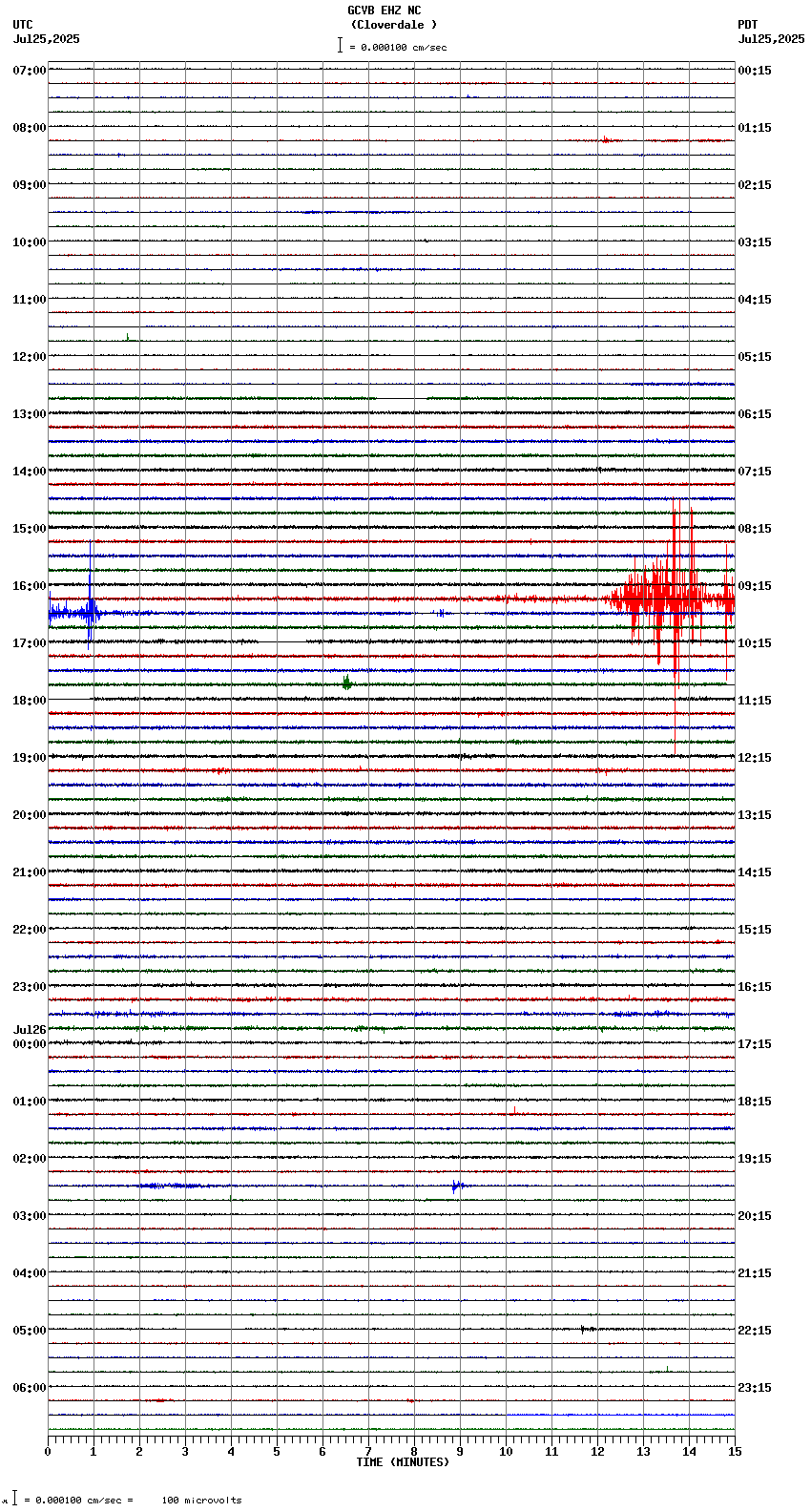Click the Jul26 date change label
Viewport: 811px width, 1512px height.
pyautogui.click(x=30, y=1030)
